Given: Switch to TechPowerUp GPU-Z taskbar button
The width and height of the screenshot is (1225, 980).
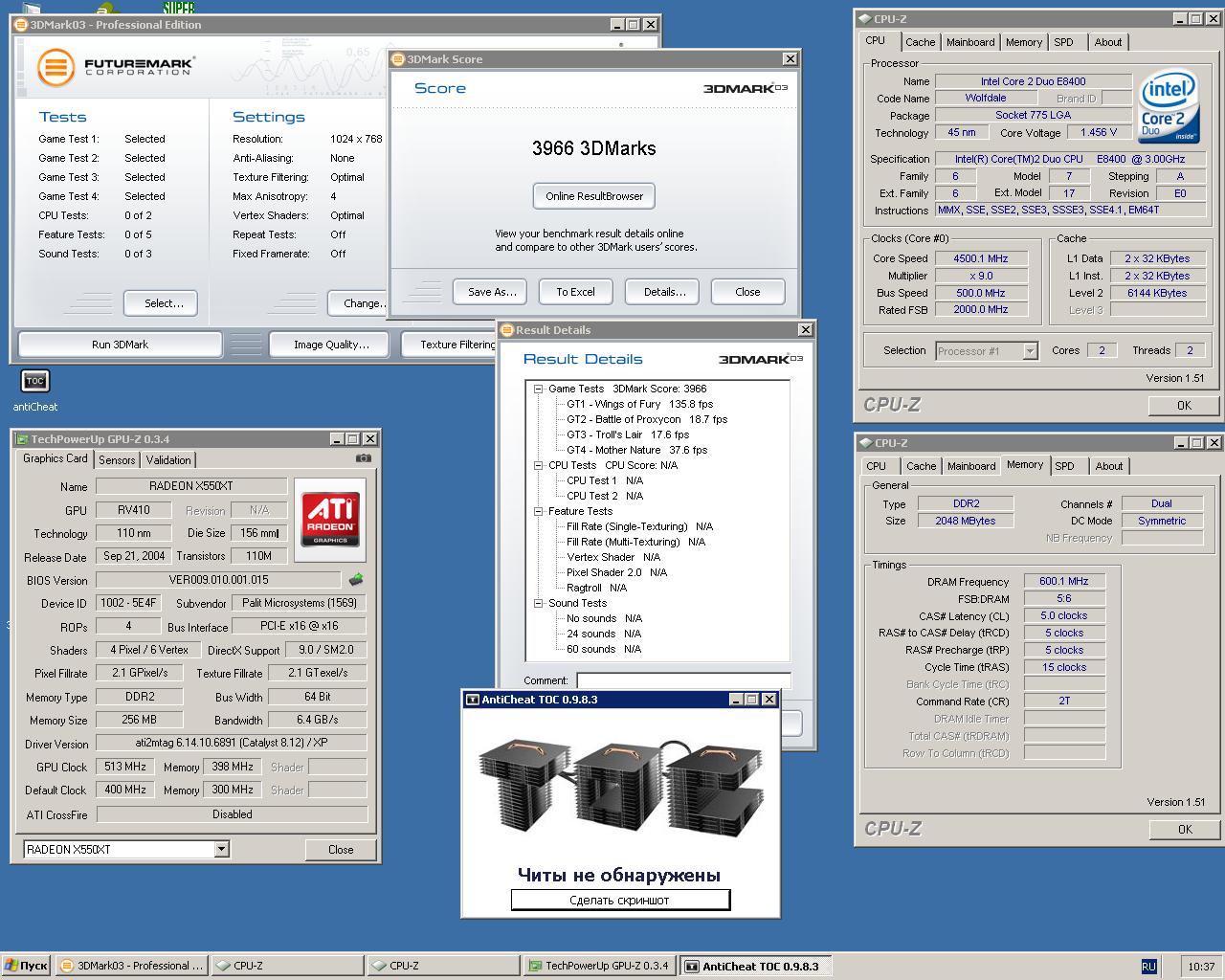Looking at the screenshot, I should click(599, 966).
